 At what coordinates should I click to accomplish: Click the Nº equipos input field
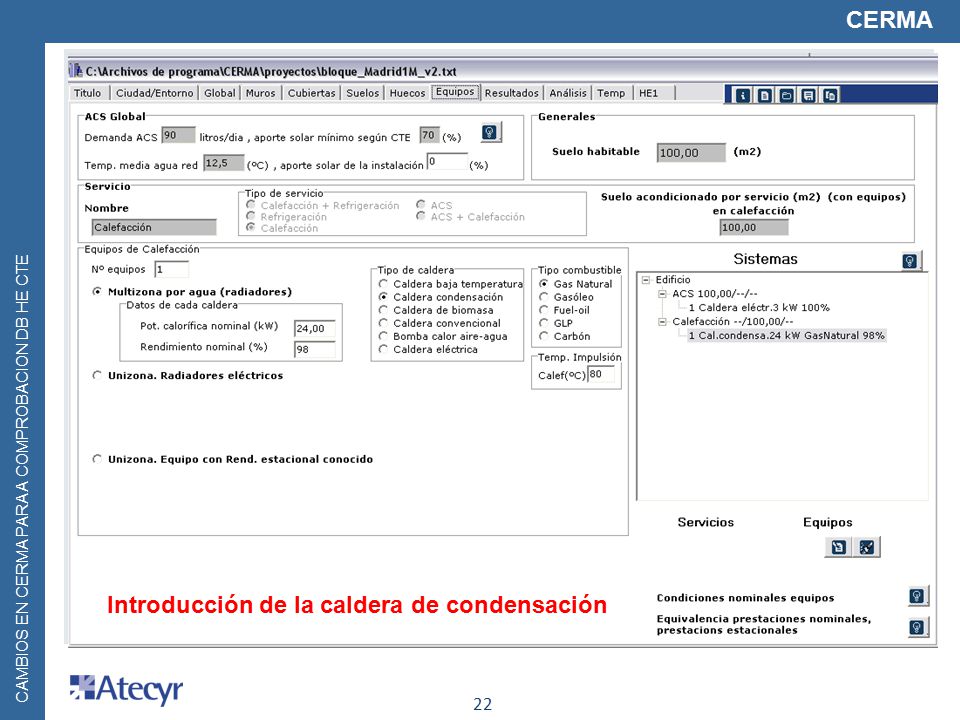pos(171,269)
